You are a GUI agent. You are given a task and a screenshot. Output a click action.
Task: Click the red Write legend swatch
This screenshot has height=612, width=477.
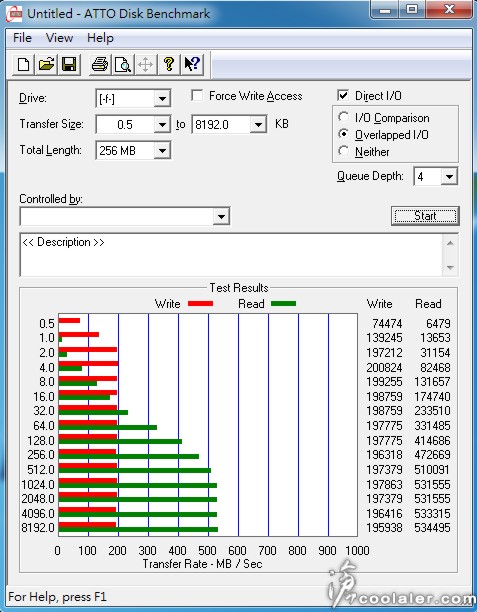coord(200,304)
